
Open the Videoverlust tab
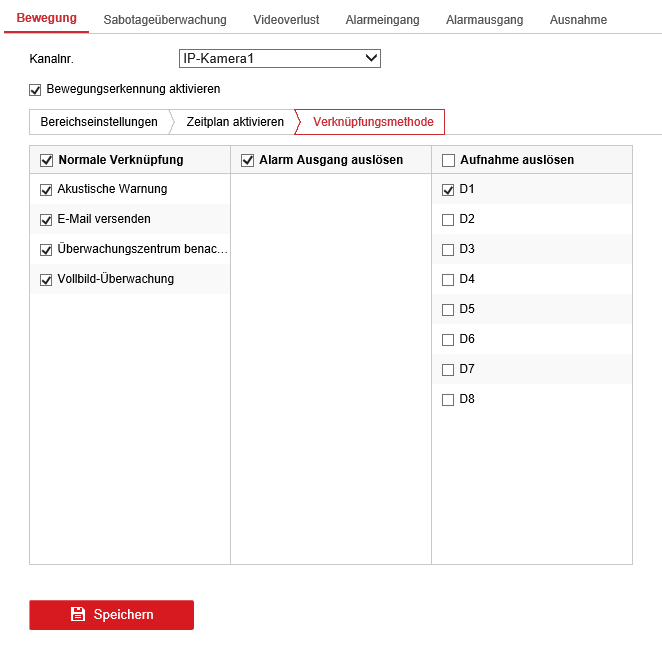click(286, 20)
